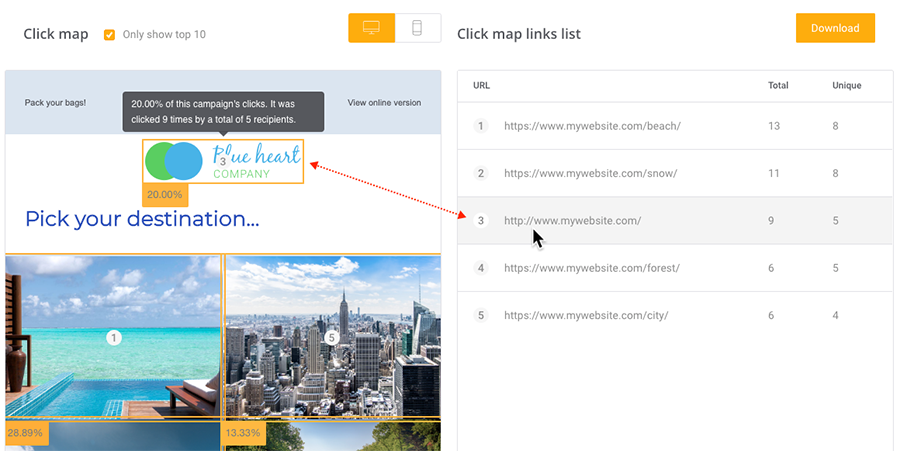The height and width of the screenshot is (451, 900).
Task: Click the Download button
Action: tap(835, 28)
